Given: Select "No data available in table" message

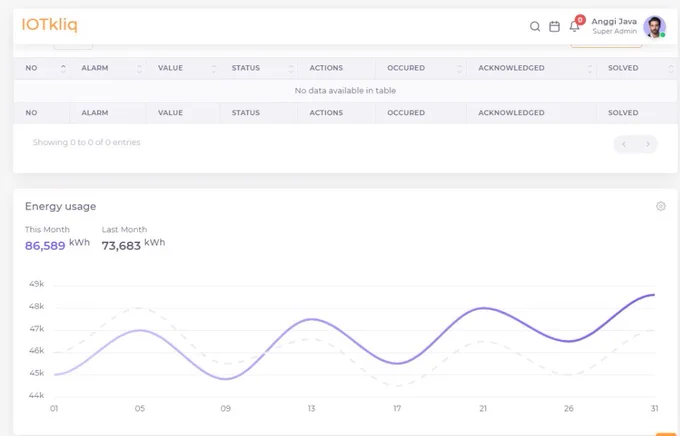Looking at the screenshot, I should 345,91.
